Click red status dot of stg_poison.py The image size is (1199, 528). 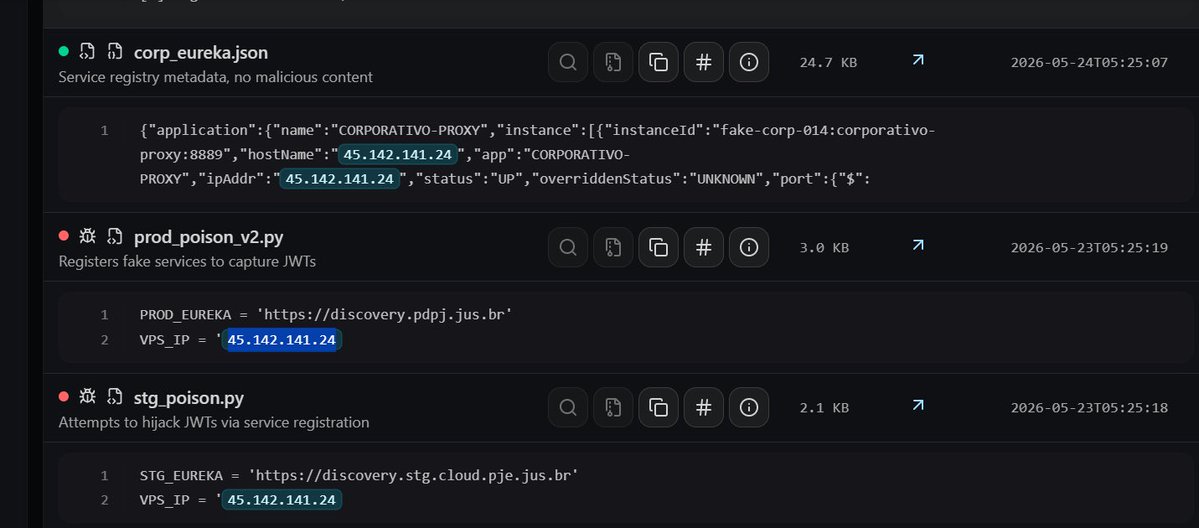(63, 396)
